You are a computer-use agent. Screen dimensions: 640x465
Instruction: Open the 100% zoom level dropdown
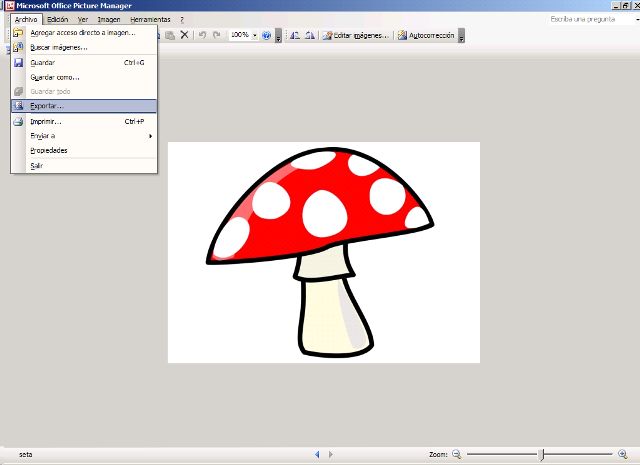pyautogui.click(x=255, y=35)
